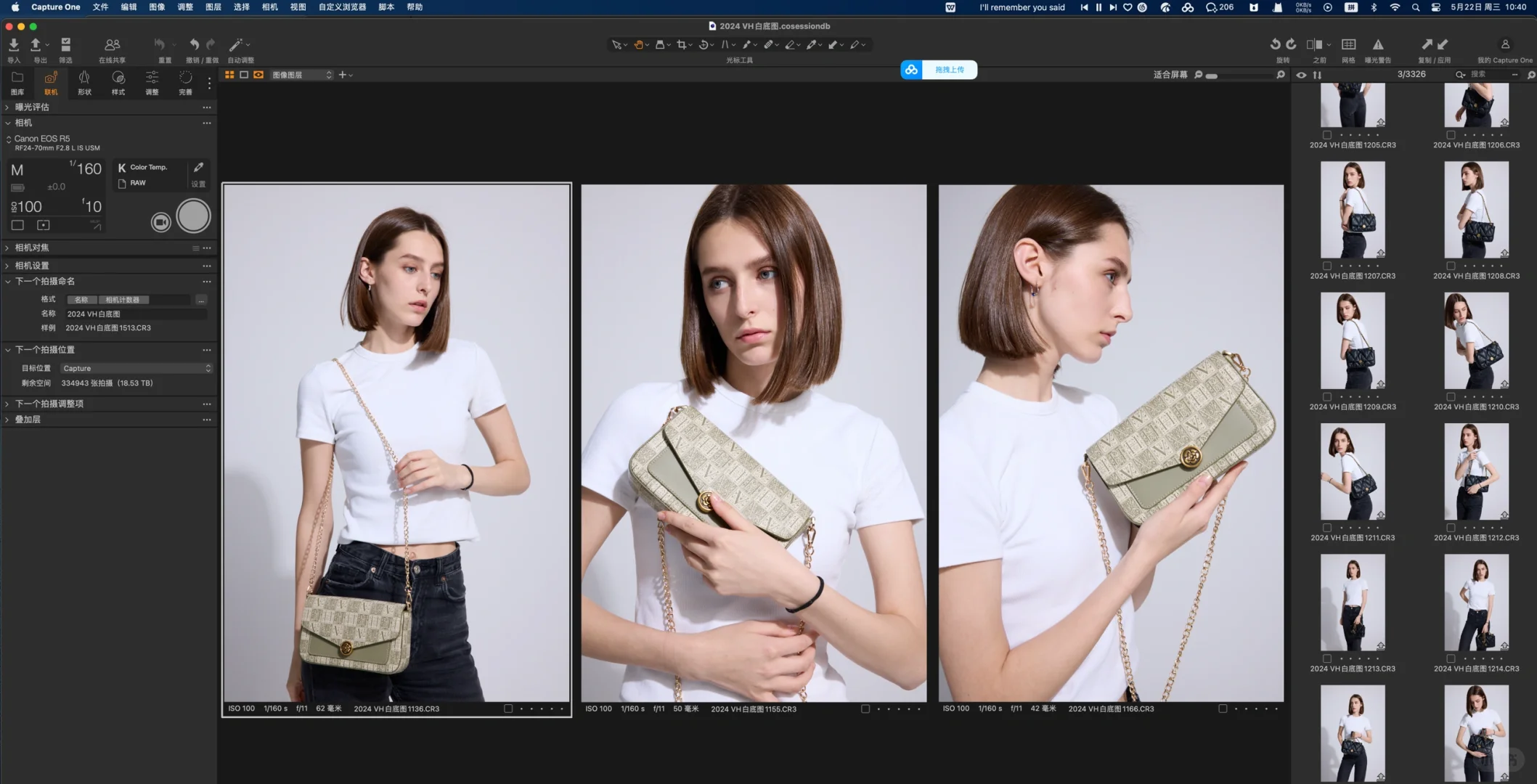Open 我的 Capture One account
1537x784 pixels.
1505,44
